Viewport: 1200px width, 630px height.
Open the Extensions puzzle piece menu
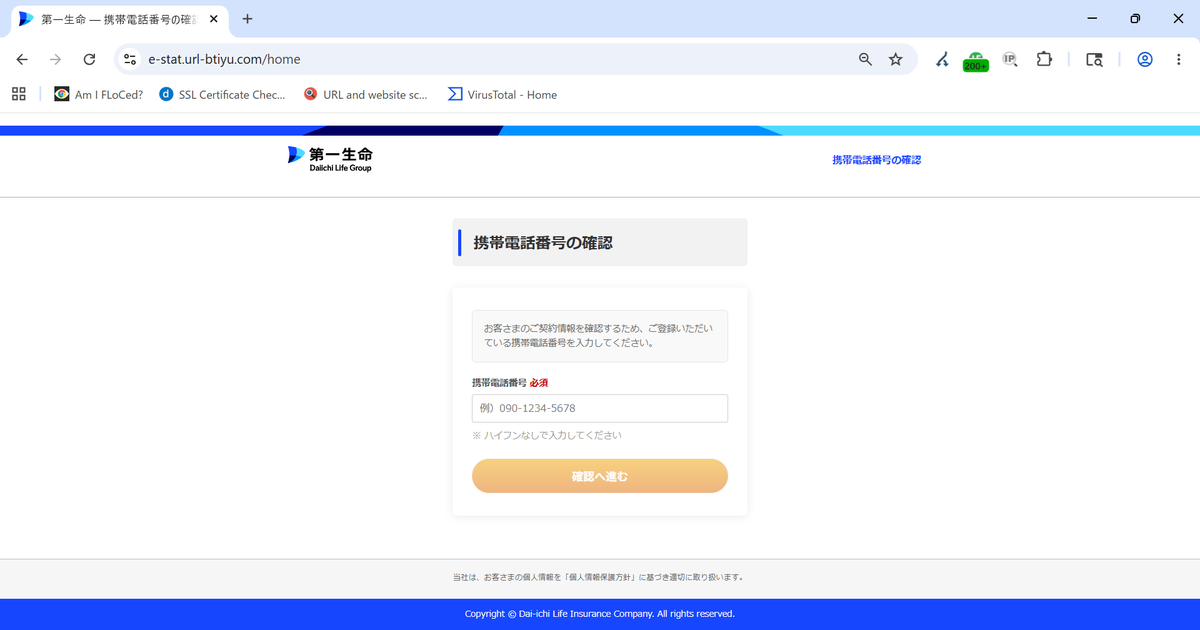1044,59
